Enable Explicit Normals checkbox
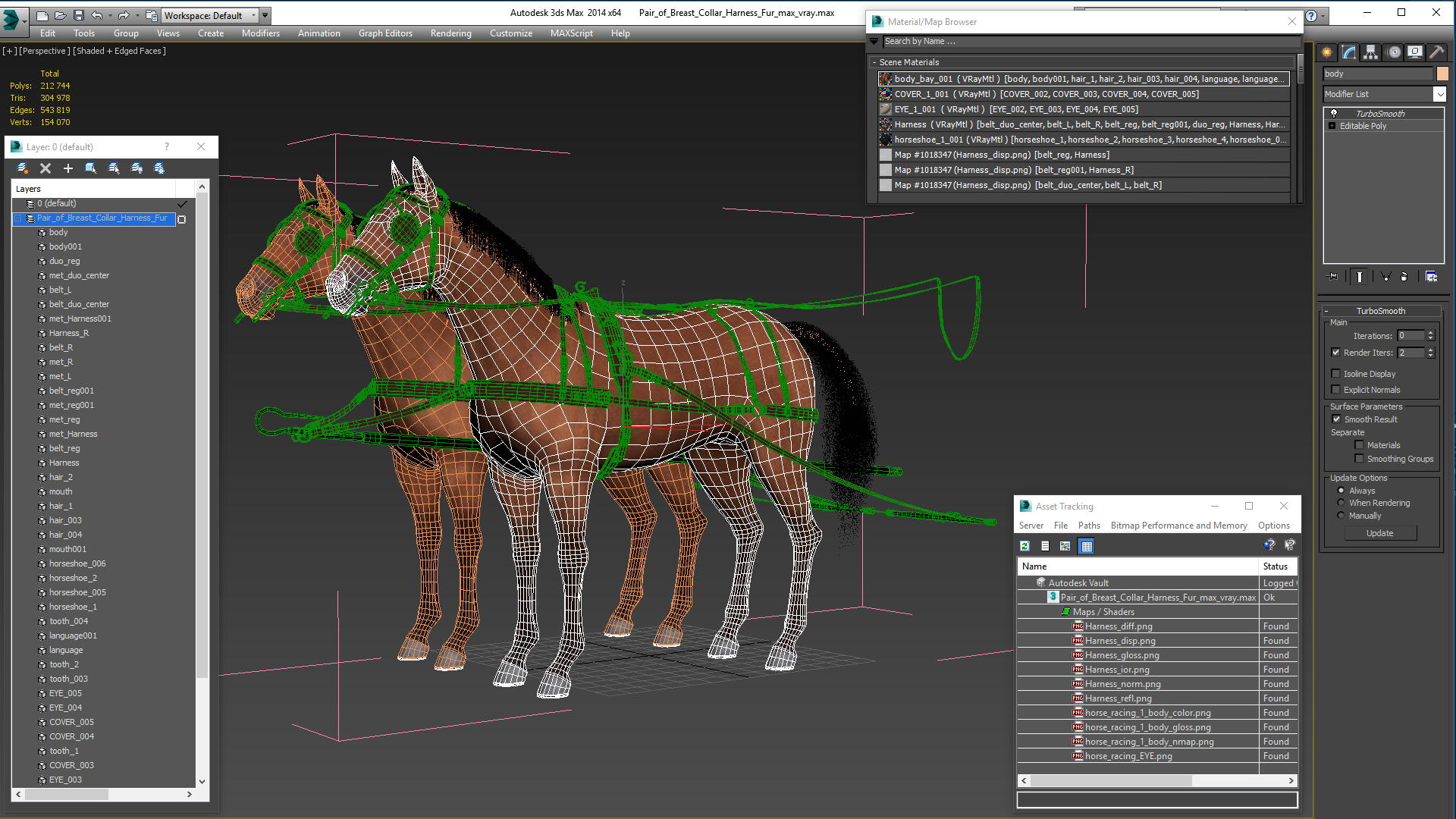Image resolution: width=1456 pixels, height=819 pixels. click(x=1335, y=390)
